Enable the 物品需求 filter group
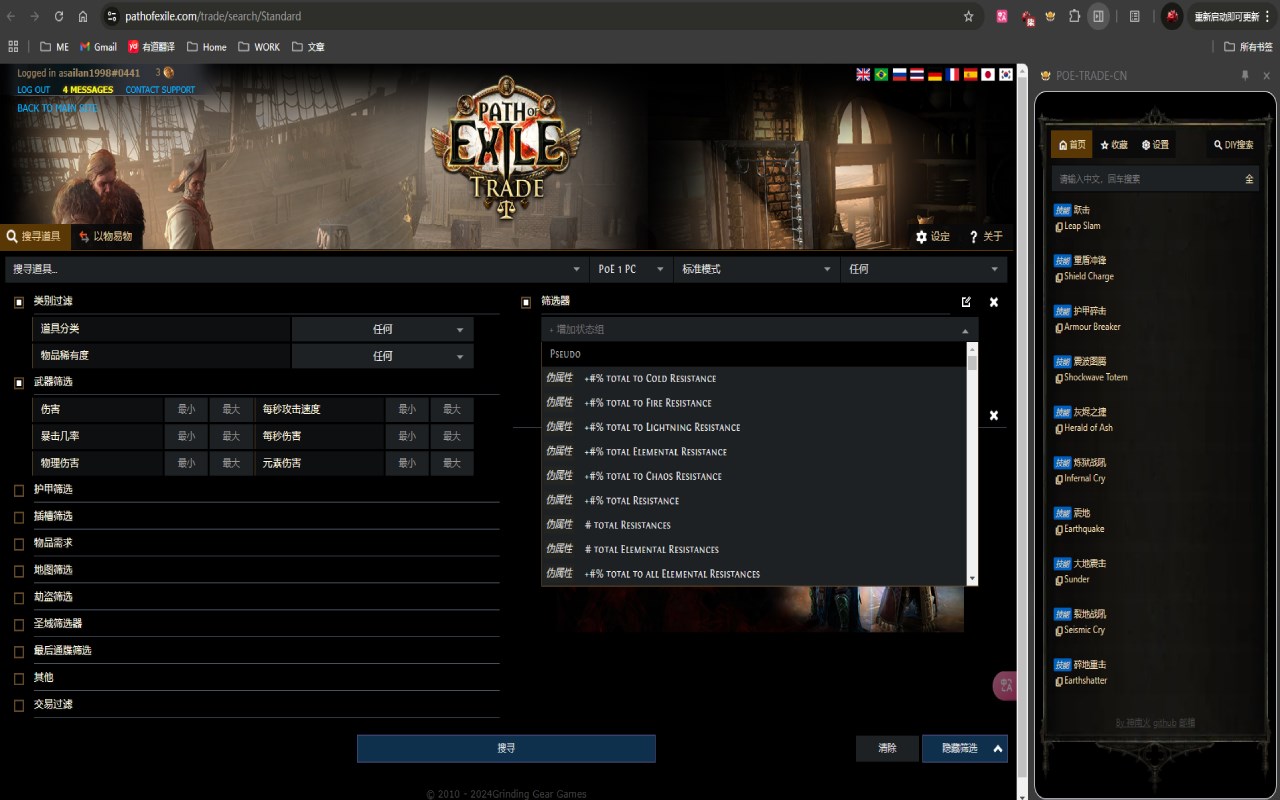This screenshot has width=1280, height=800. pos(19,544)
